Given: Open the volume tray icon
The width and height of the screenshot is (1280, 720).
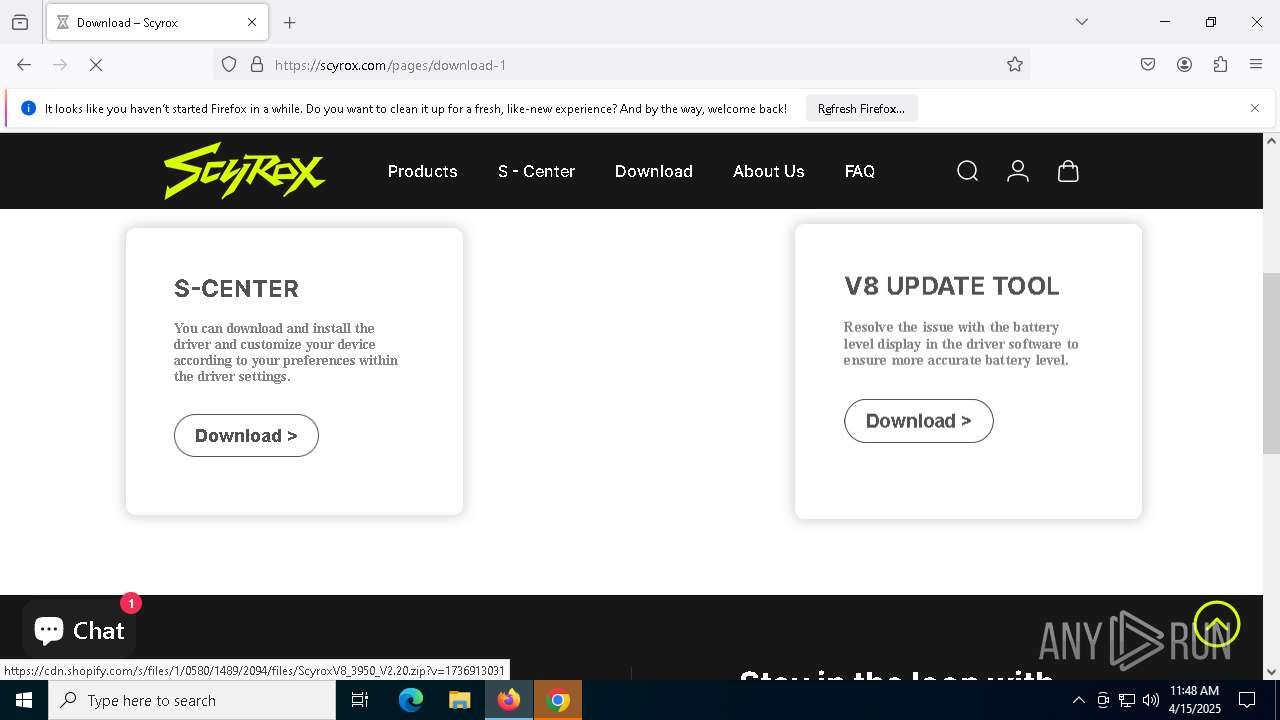Looking at the screenshot, I should (x=1151, y=700).
